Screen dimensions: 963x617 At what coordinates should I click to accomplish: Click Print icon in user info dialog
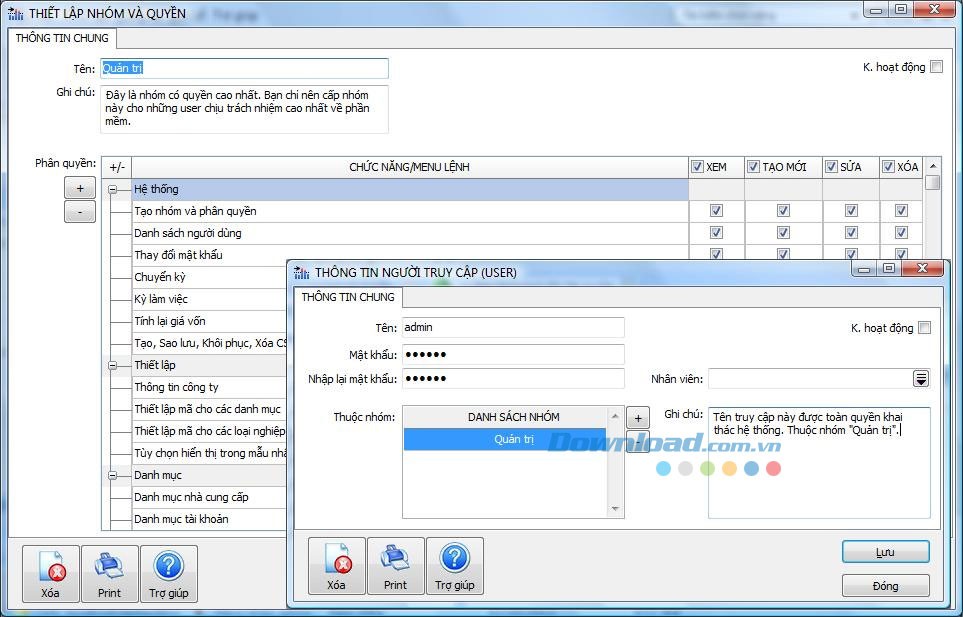pyautogui.click(x=395, y=566)
